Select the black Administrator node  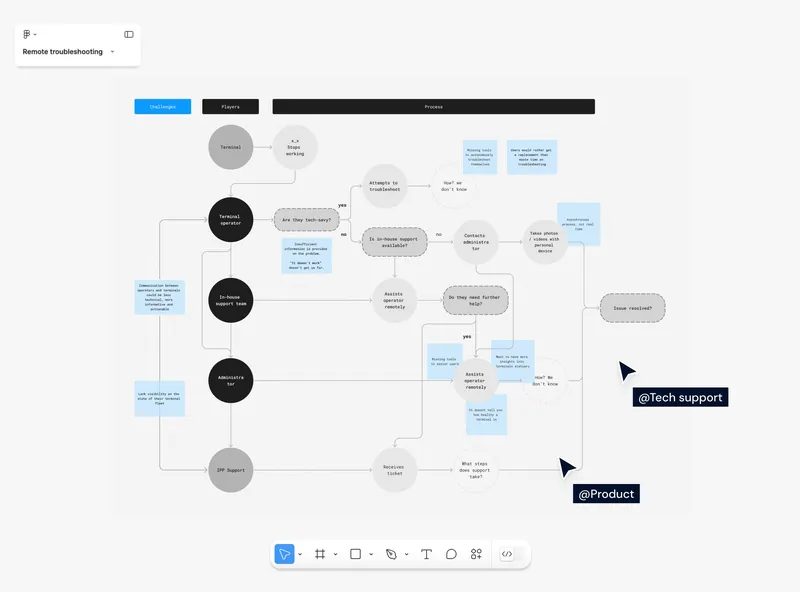point(231,380)
